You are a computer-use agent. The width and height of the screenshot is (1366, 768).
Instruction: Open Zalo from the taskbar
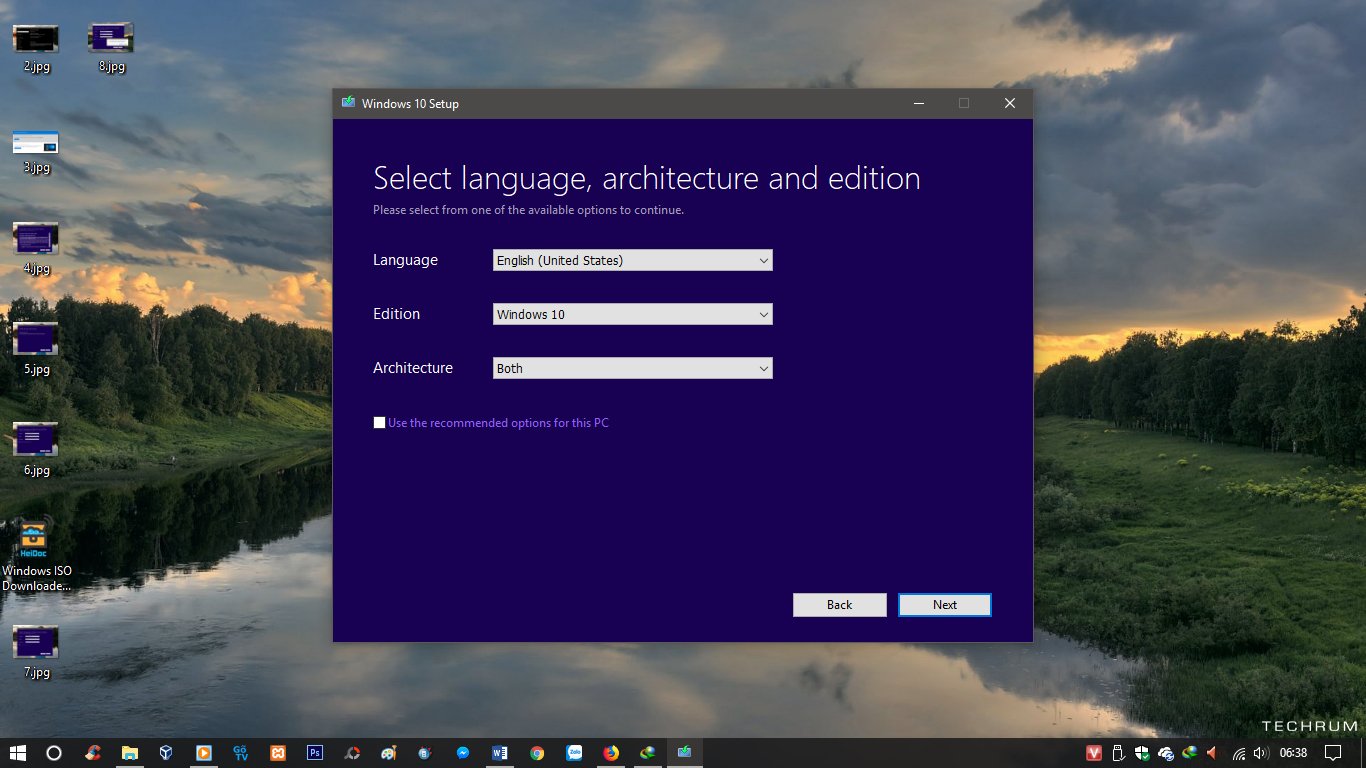click(574, 753)
